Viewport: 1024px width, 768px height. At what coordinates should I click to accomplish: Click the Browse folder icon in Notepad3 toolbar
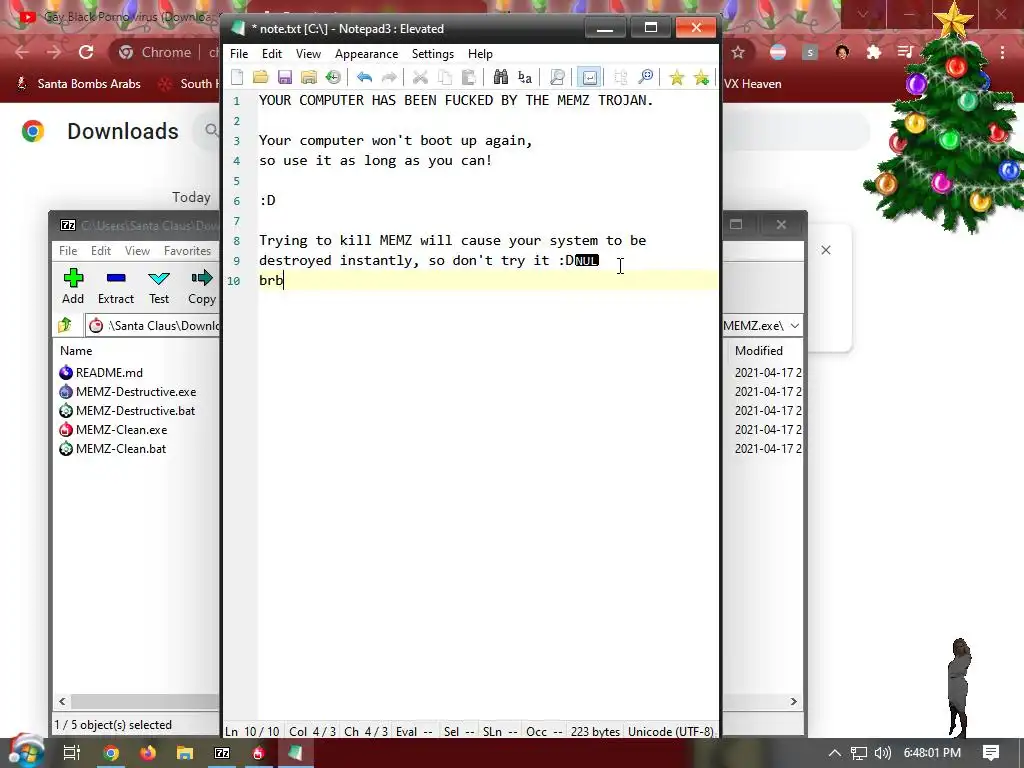click(x=308, y=78)
